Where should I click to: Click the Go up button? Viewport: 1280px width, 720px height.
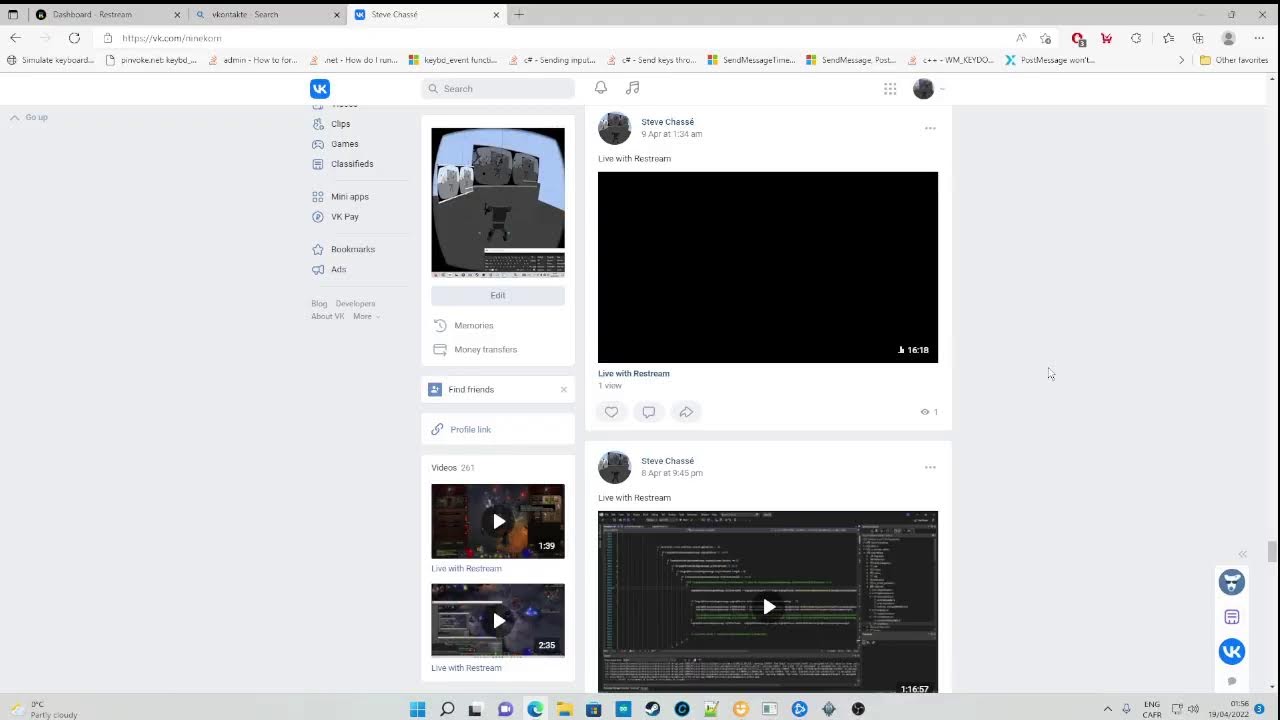tap(30, 117)
